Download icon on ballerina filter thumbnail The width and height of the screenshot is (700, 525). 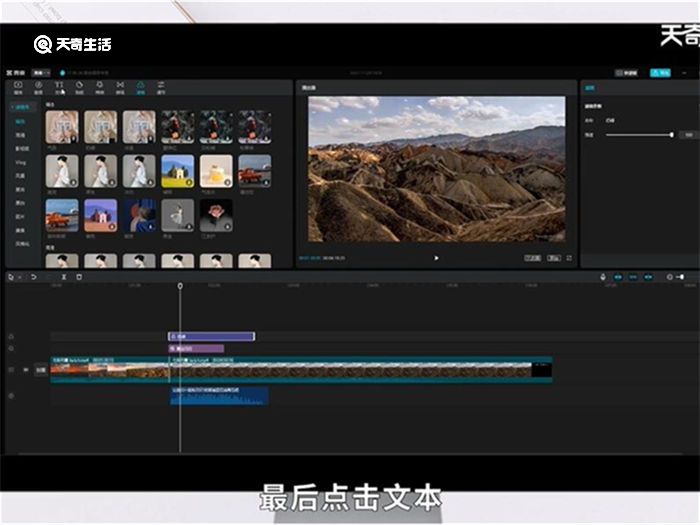coord(189,227)
